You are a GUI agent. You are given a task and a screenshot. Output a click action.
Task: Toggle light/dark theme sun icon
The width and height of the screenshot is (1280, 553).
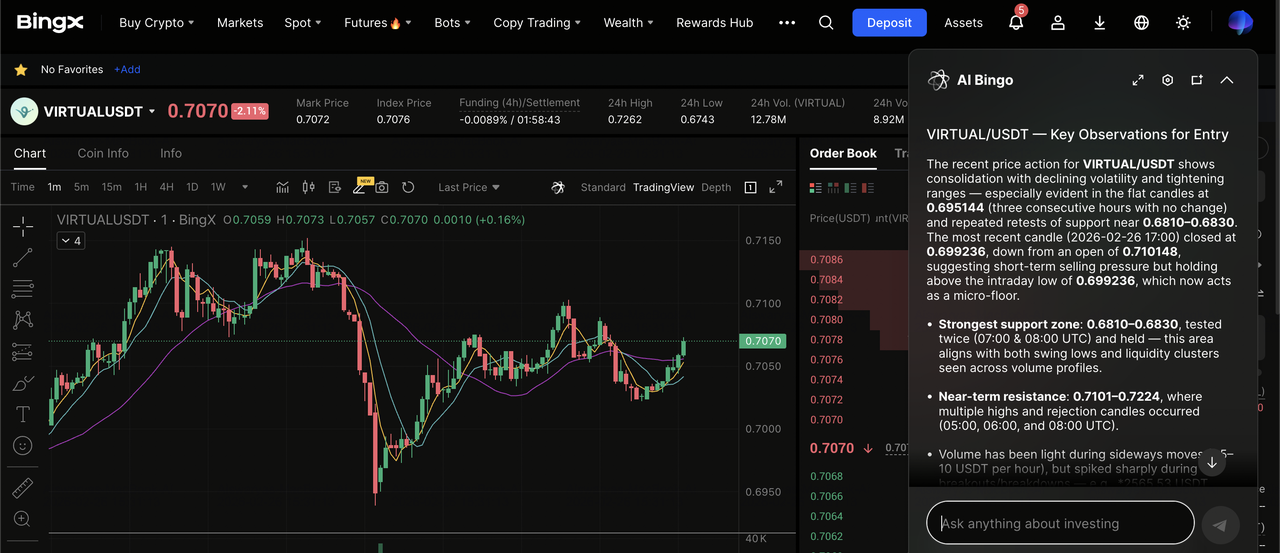pyautogui.click(x=1184, y=22)
